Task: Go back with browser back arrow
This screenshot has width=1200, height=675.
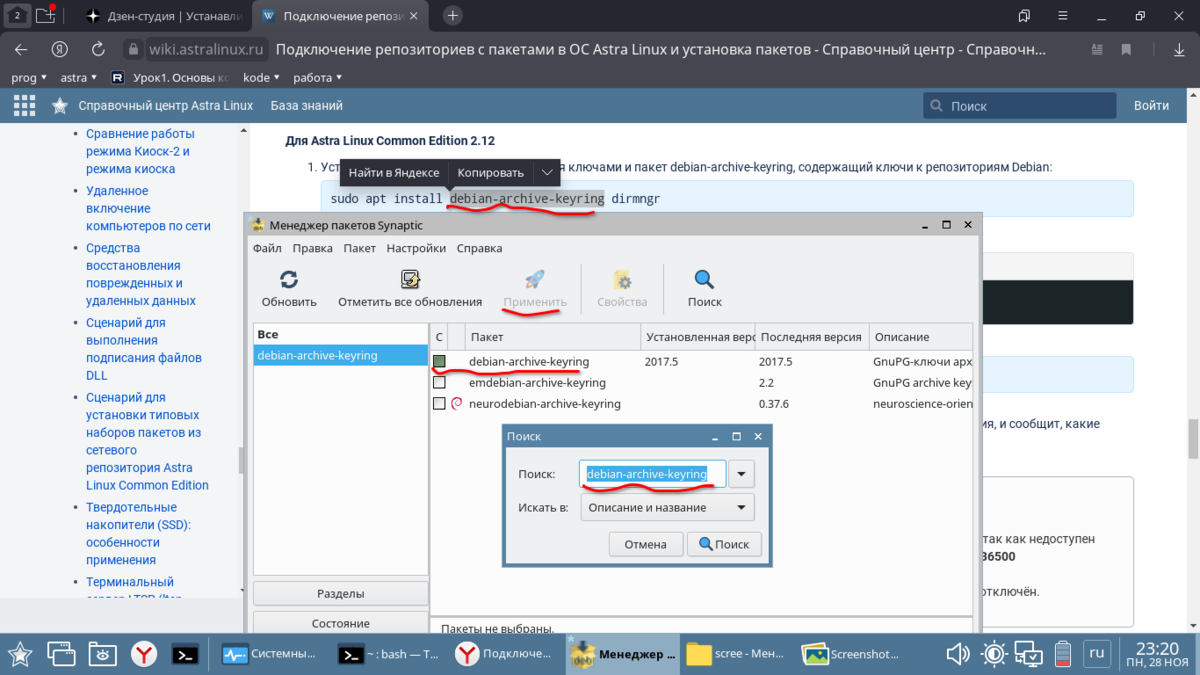Action: click(x=21, y=49)
